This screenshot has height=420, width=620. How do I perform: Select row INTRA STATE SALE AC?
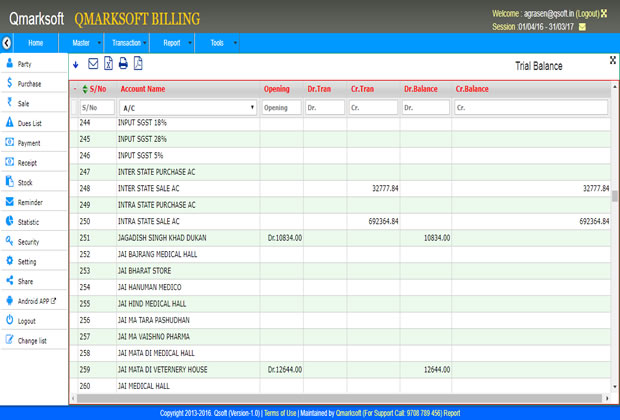tap(340, 221)
